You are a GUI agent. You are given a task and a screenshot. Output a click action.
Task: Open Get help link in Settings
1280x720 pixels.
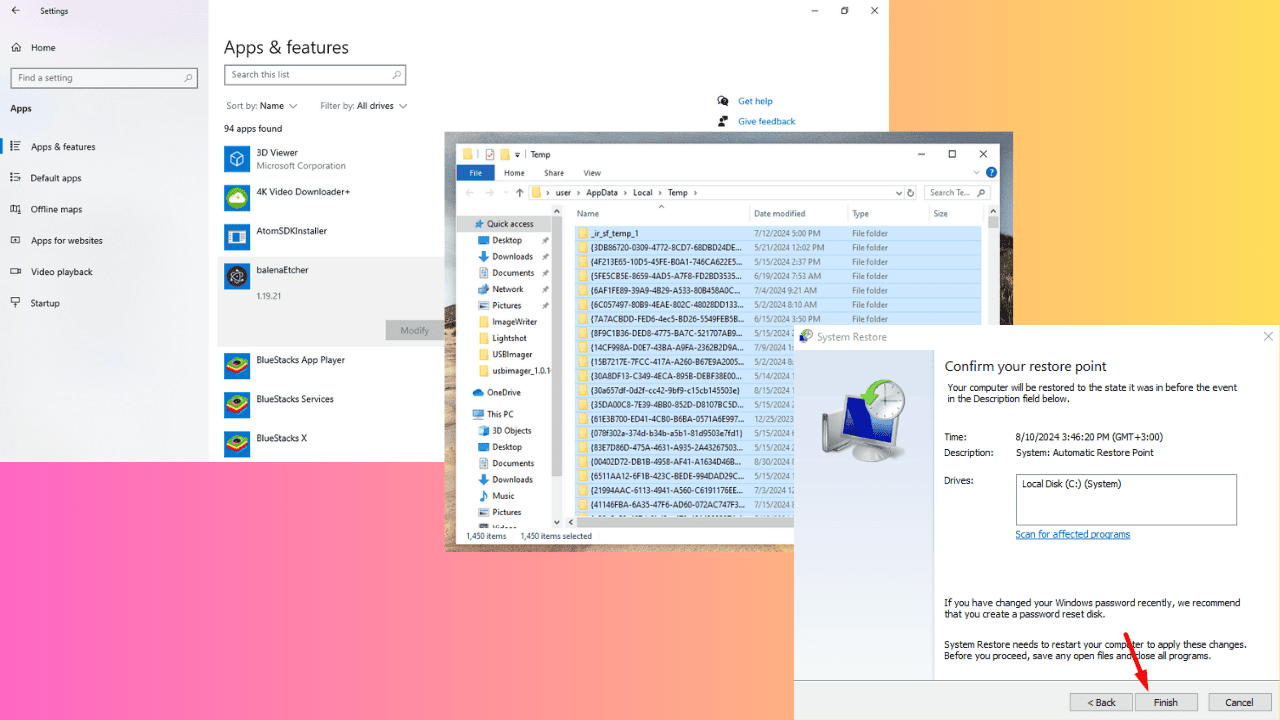(755, 101)
